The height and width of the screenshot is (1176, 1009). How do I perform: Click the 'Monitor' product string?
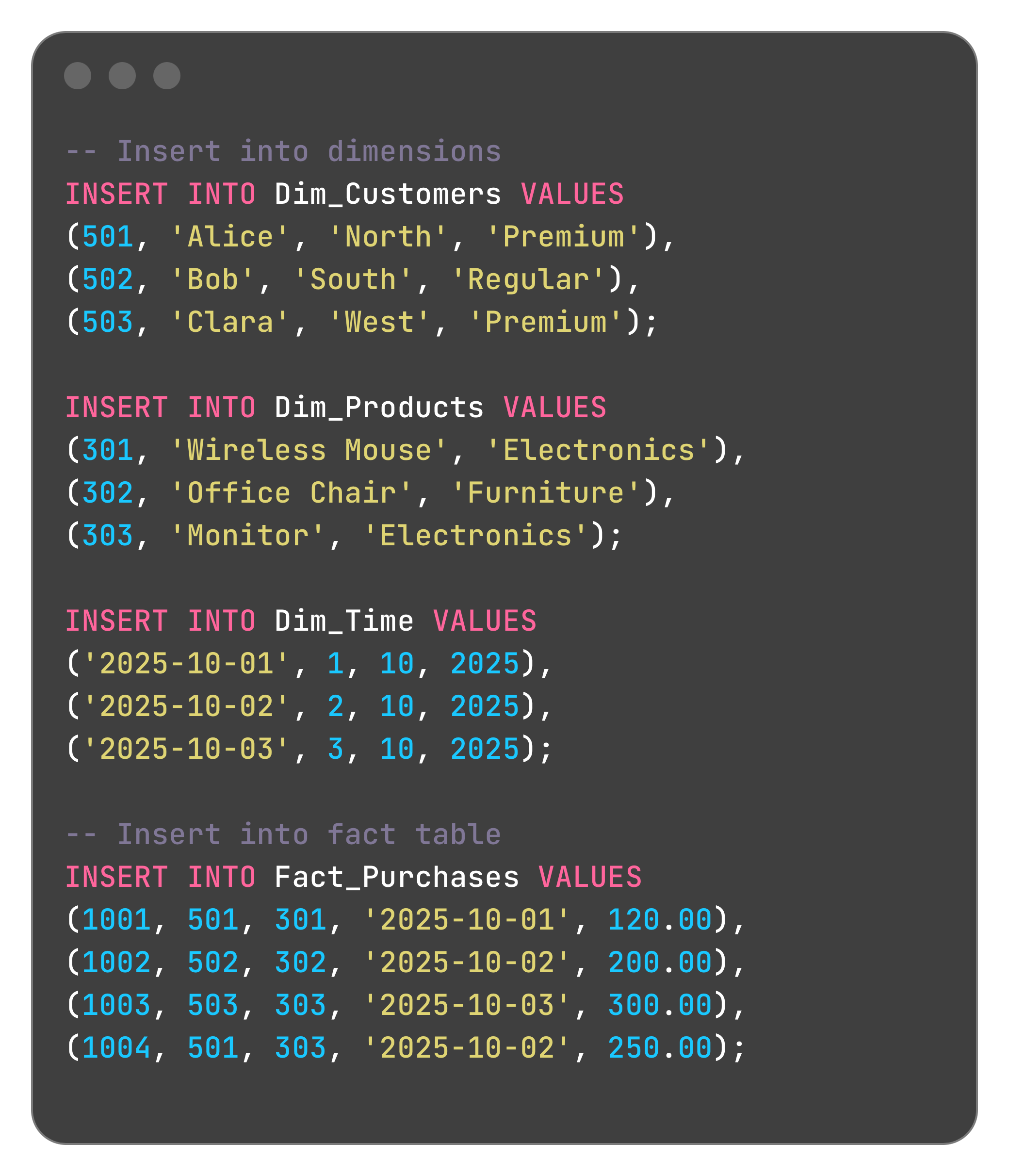(247, 535)
